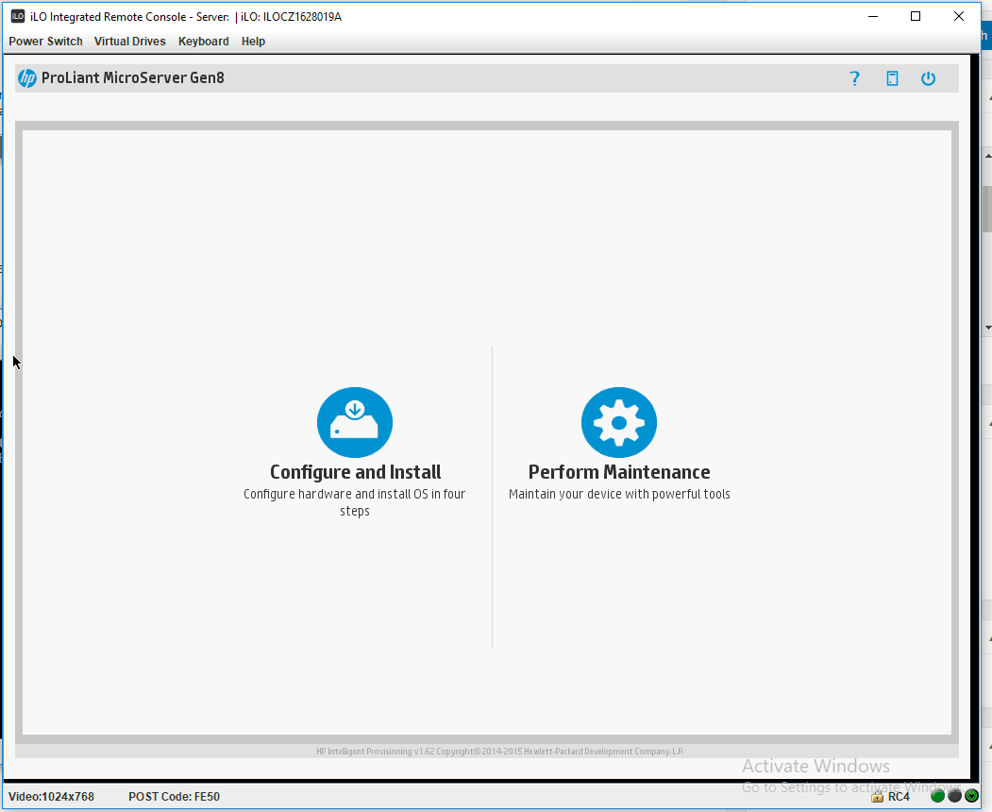Screen dimensions: 992x812
Task: Select the Configure and Install download icon
Action: pyautogui.click(x=355, y=422)
